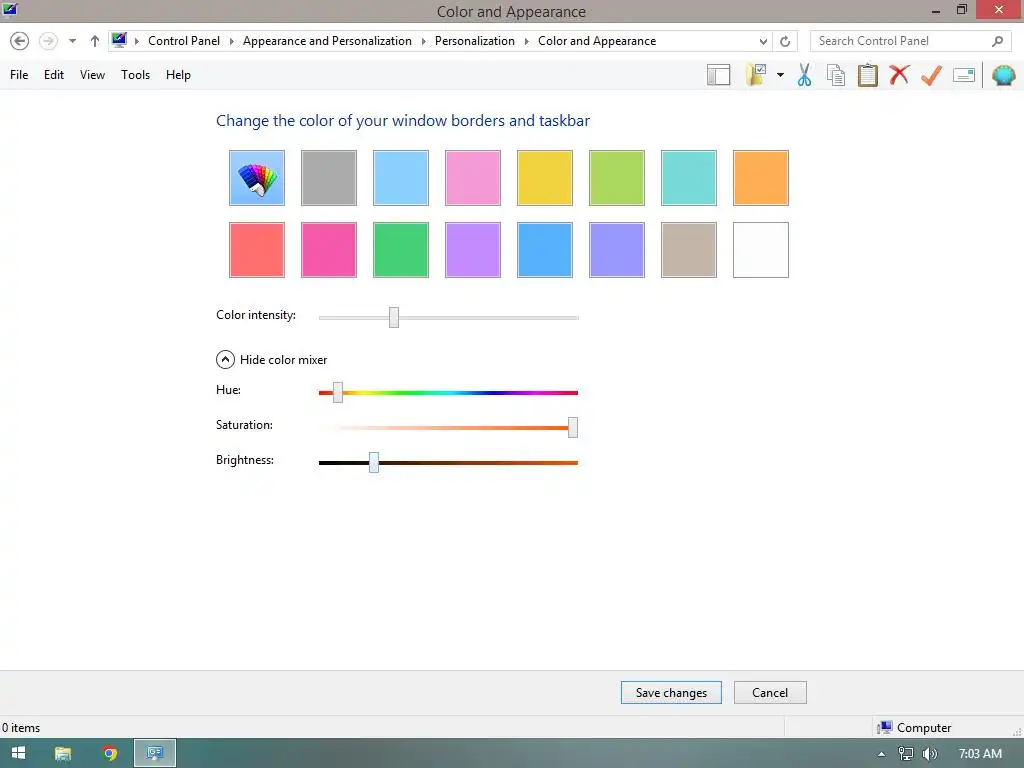Pick the lime green swatch

(x=616, y=178)
